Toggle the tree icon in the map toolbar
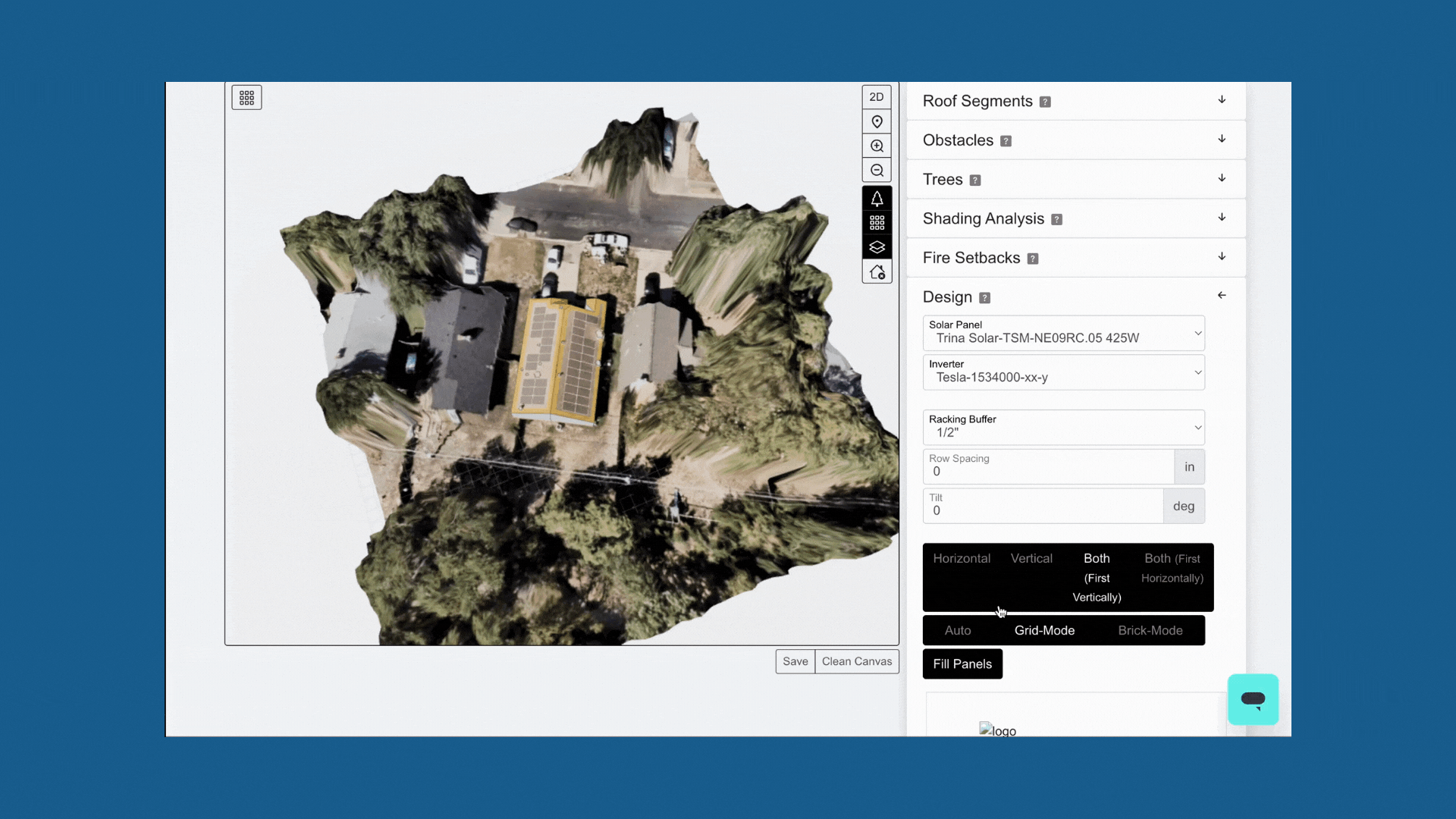Image resolution: width=1456 pixels, height=819 pixels. point(877,199)
